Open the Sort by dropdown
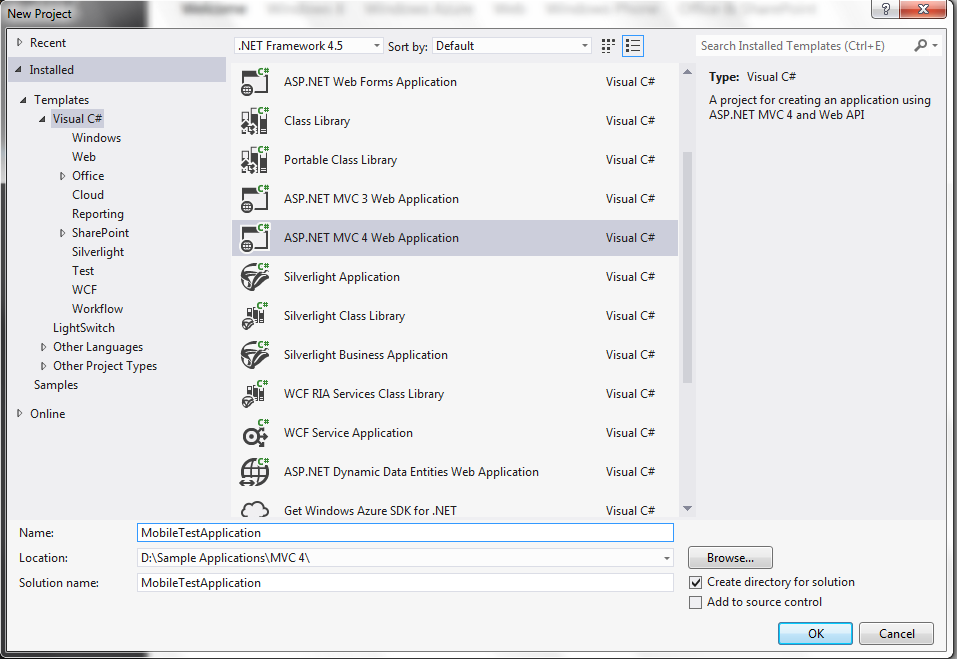 pos(585,45)
